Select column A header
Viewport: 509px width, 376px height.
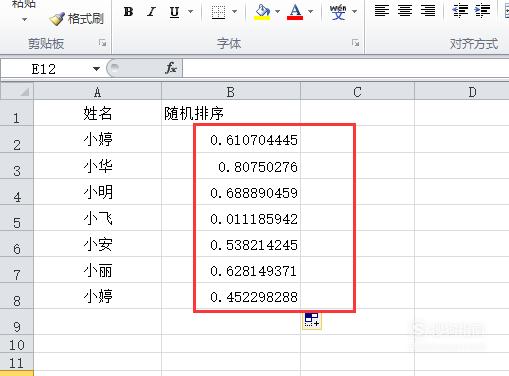97,92
